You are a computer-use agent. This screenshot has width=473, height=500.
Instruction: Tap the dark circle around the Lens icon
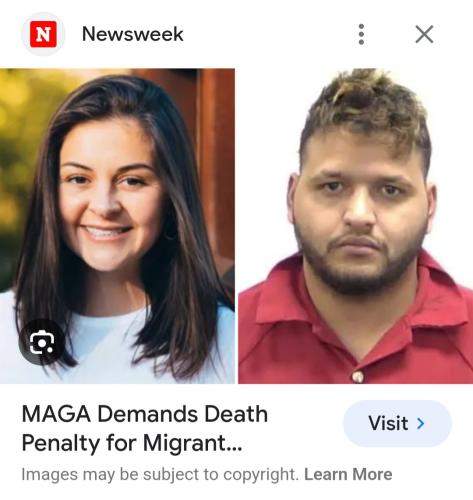(x=42, y=342)
